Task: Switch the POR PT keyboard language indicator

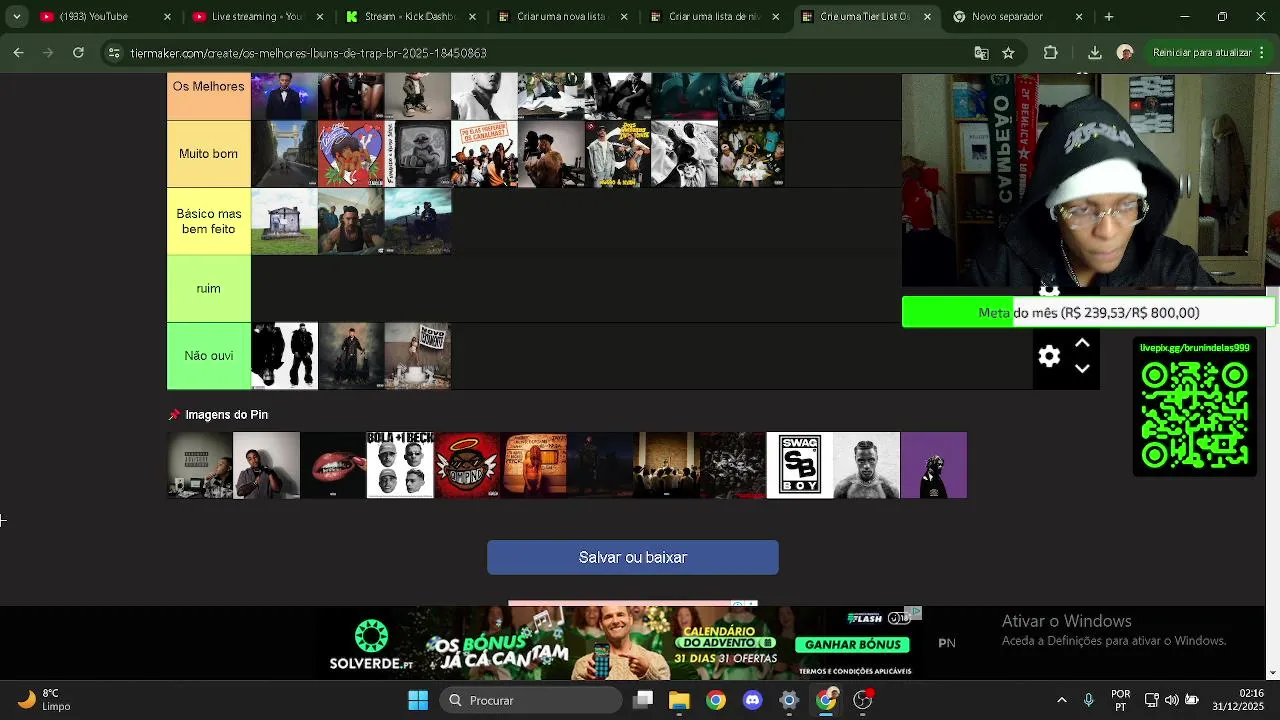Action: tap(1121, 700)
